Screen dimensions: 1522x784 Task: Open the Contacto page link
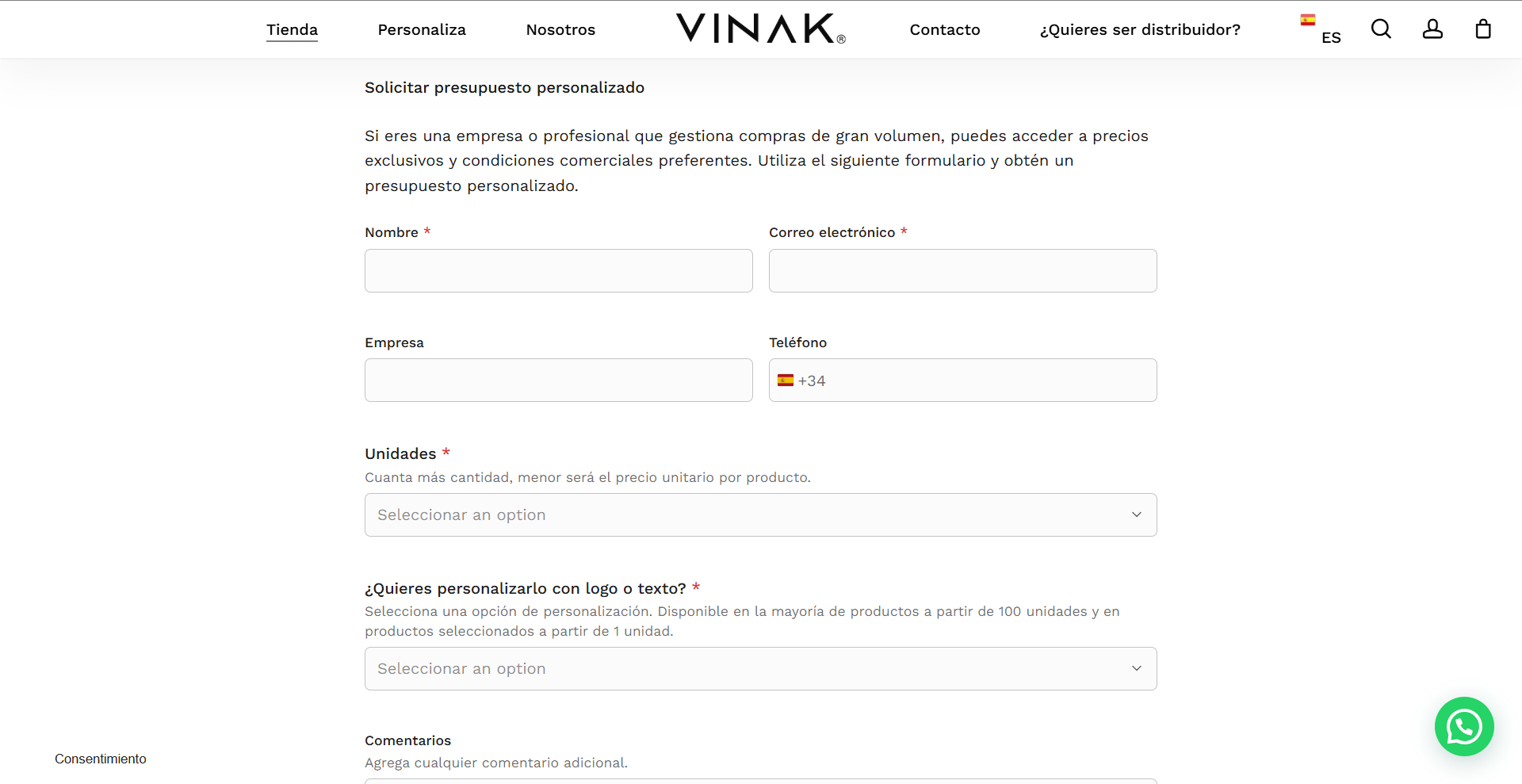pos(945,29)
